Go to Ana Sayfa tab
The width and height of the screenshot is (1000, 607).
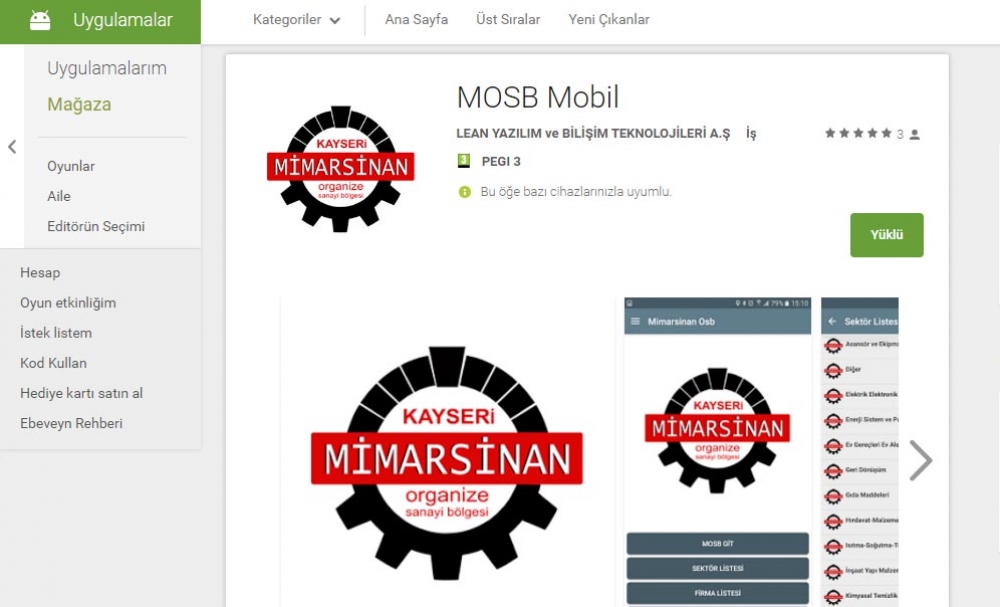coord(416,20)
